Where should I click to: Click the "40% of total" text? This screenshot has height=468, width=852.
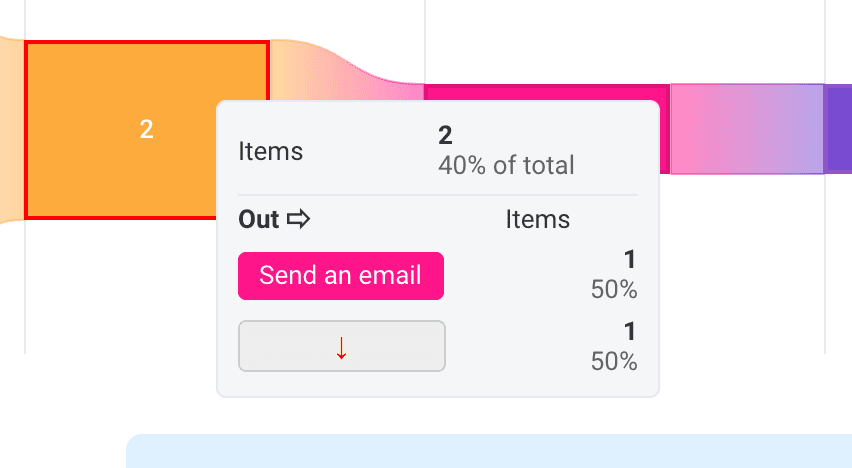(506, 165)
